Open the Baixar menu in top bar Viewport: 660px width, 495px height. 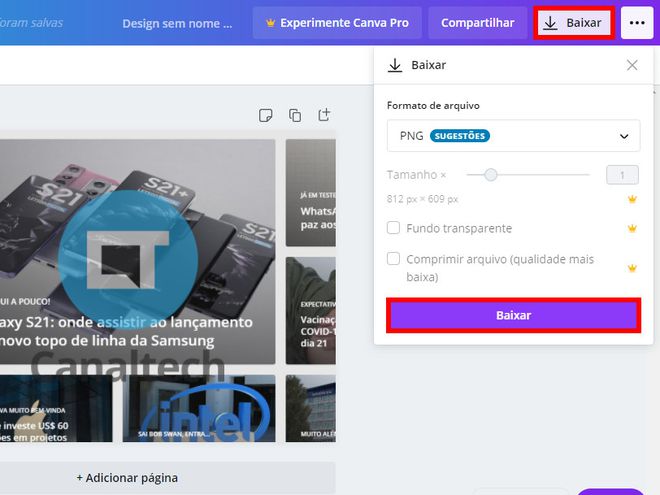574,23
